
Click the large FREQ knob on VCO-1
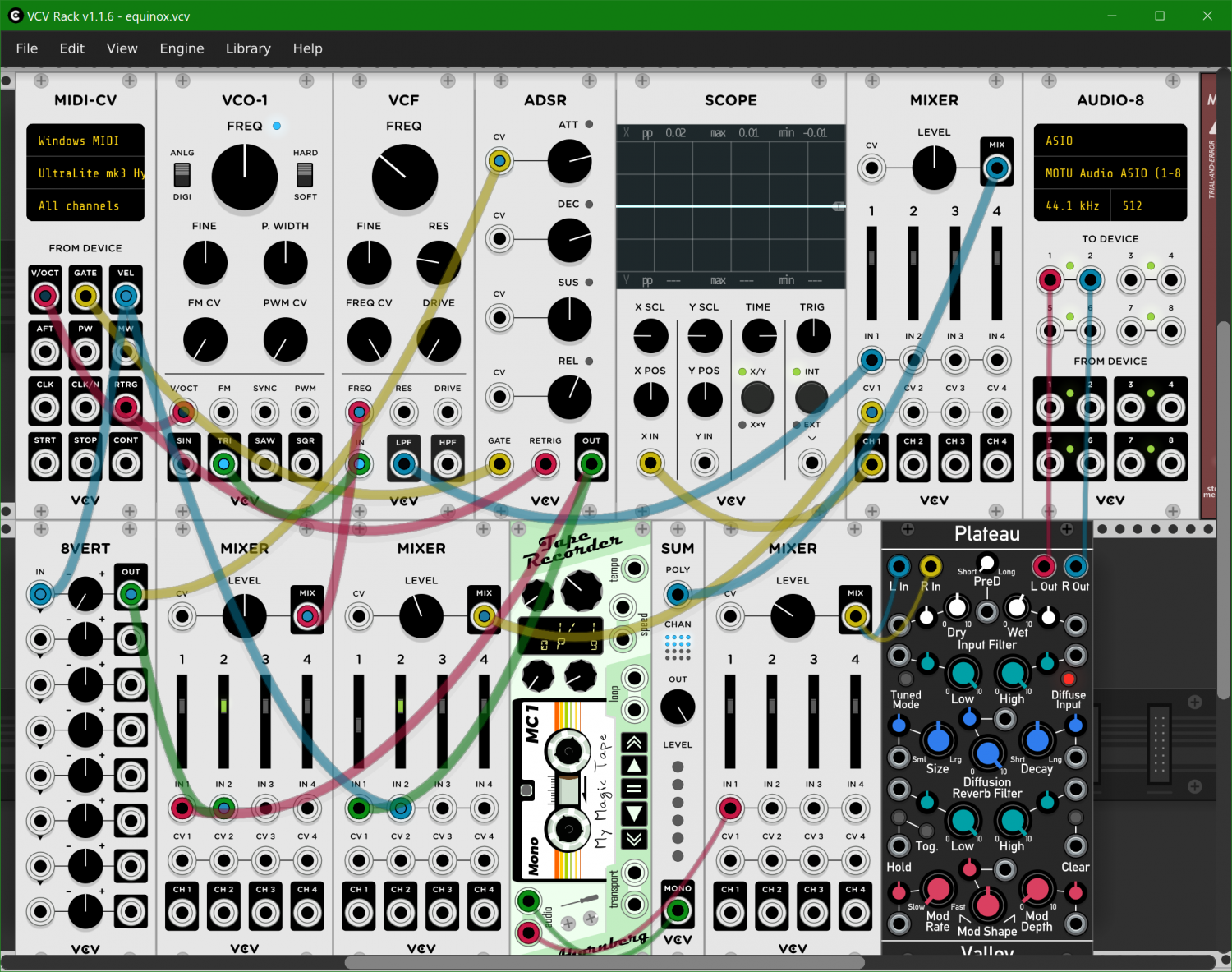pos(245,177)
